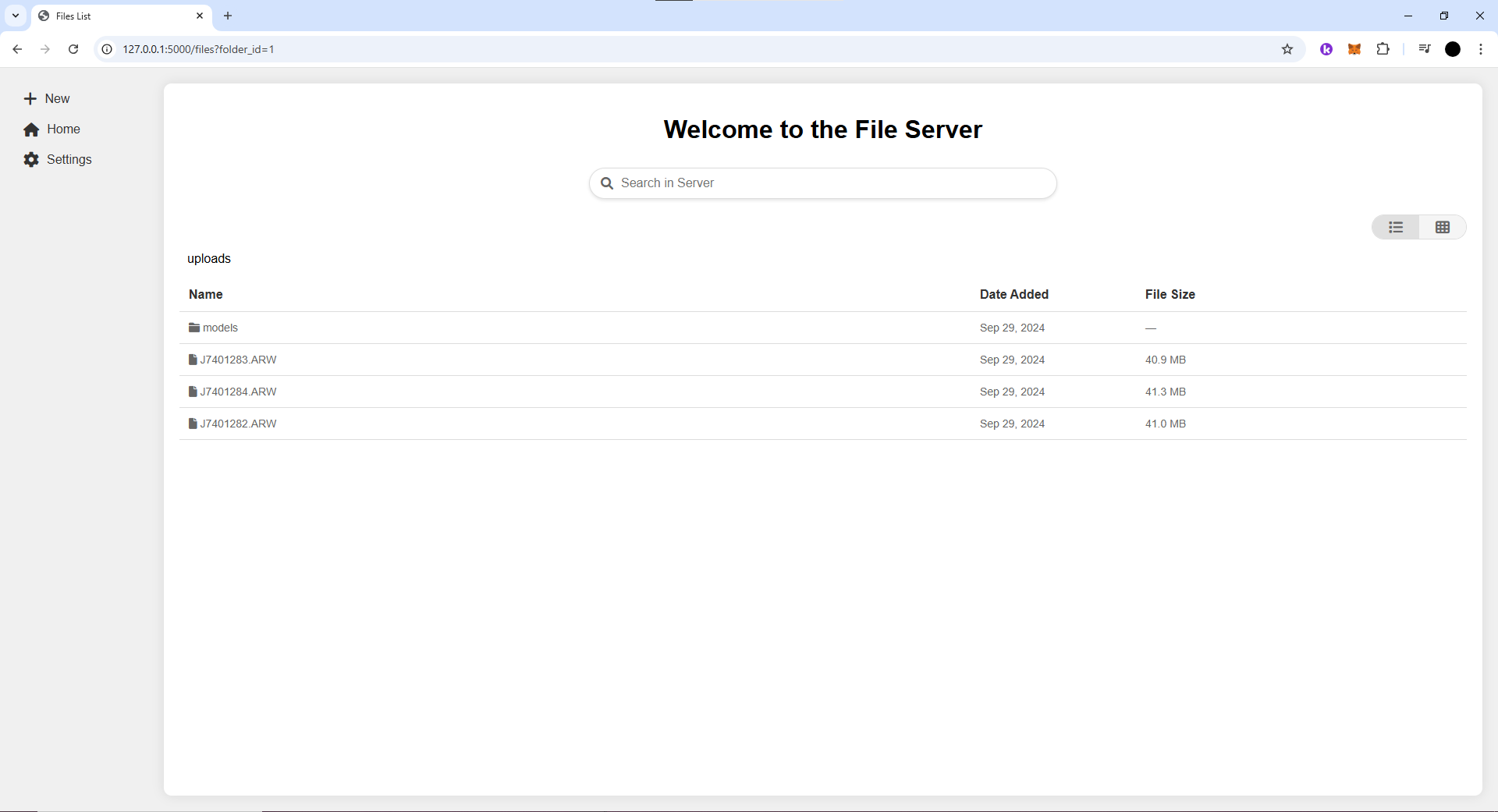1498x812 pixels.
Task: Click the New button in sidebar
Action: coord(47,98)
